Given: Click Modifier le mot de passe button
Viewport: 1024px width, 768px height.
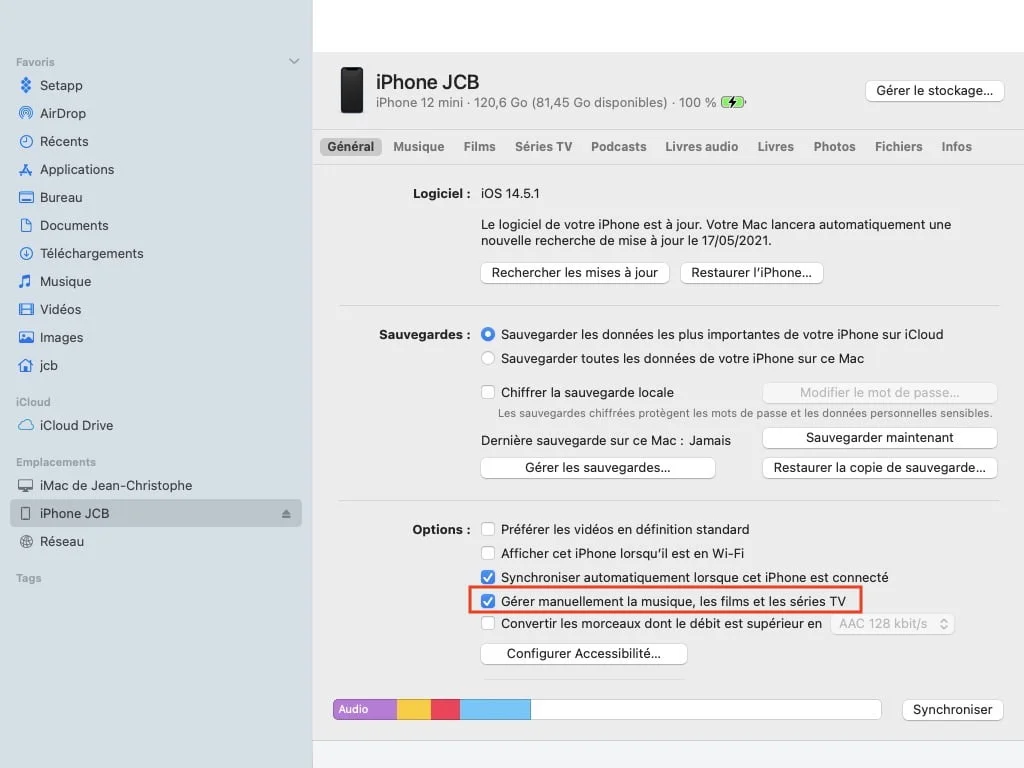Looking at the screenshot, I should click(879, 393).
